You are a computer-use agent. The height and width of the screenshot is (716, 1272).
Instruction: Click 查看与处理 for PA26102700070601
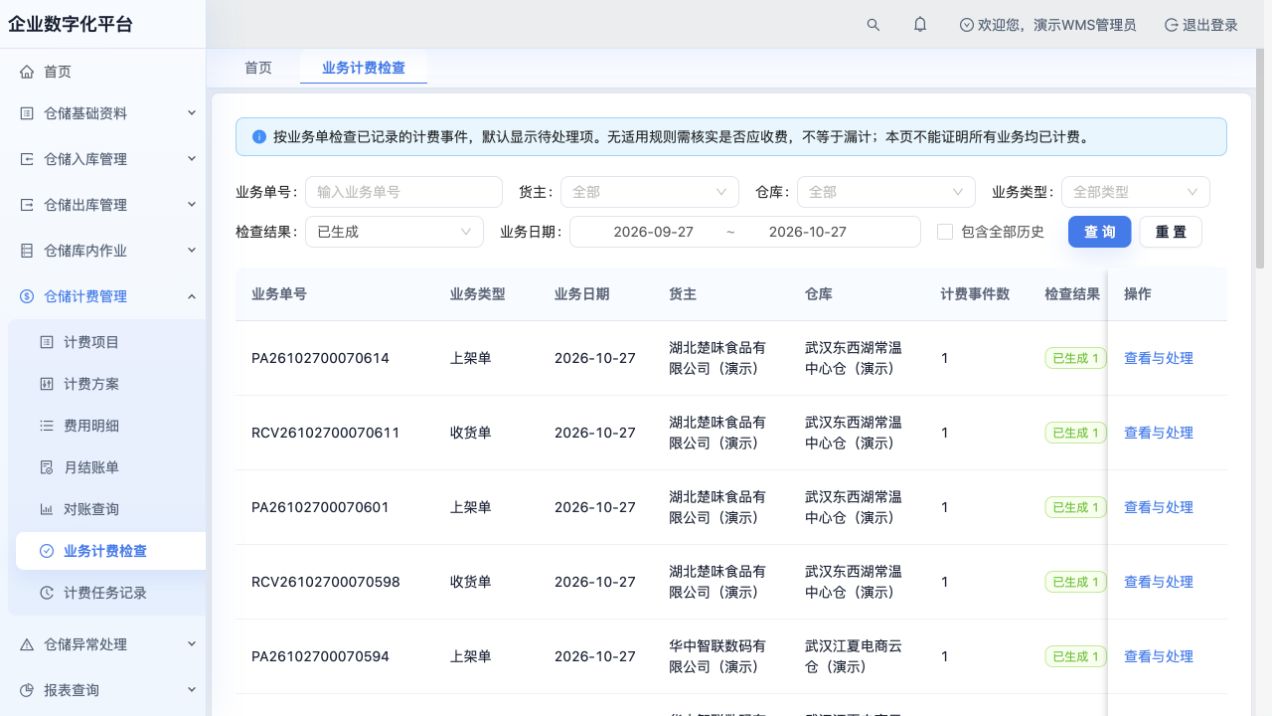1158,507
